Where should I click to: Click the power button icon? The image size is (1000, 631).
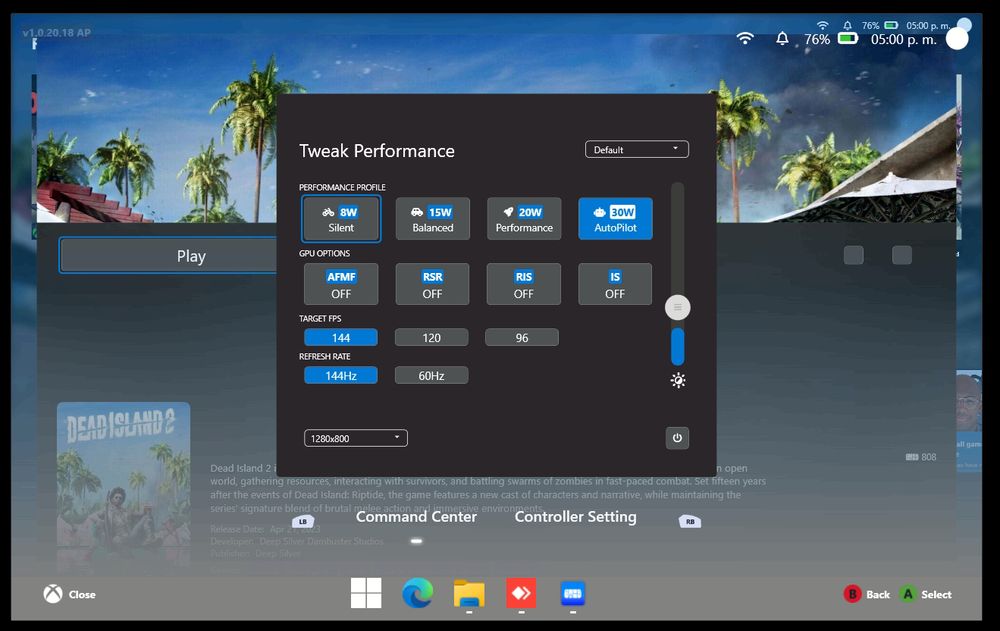(677, 438)
